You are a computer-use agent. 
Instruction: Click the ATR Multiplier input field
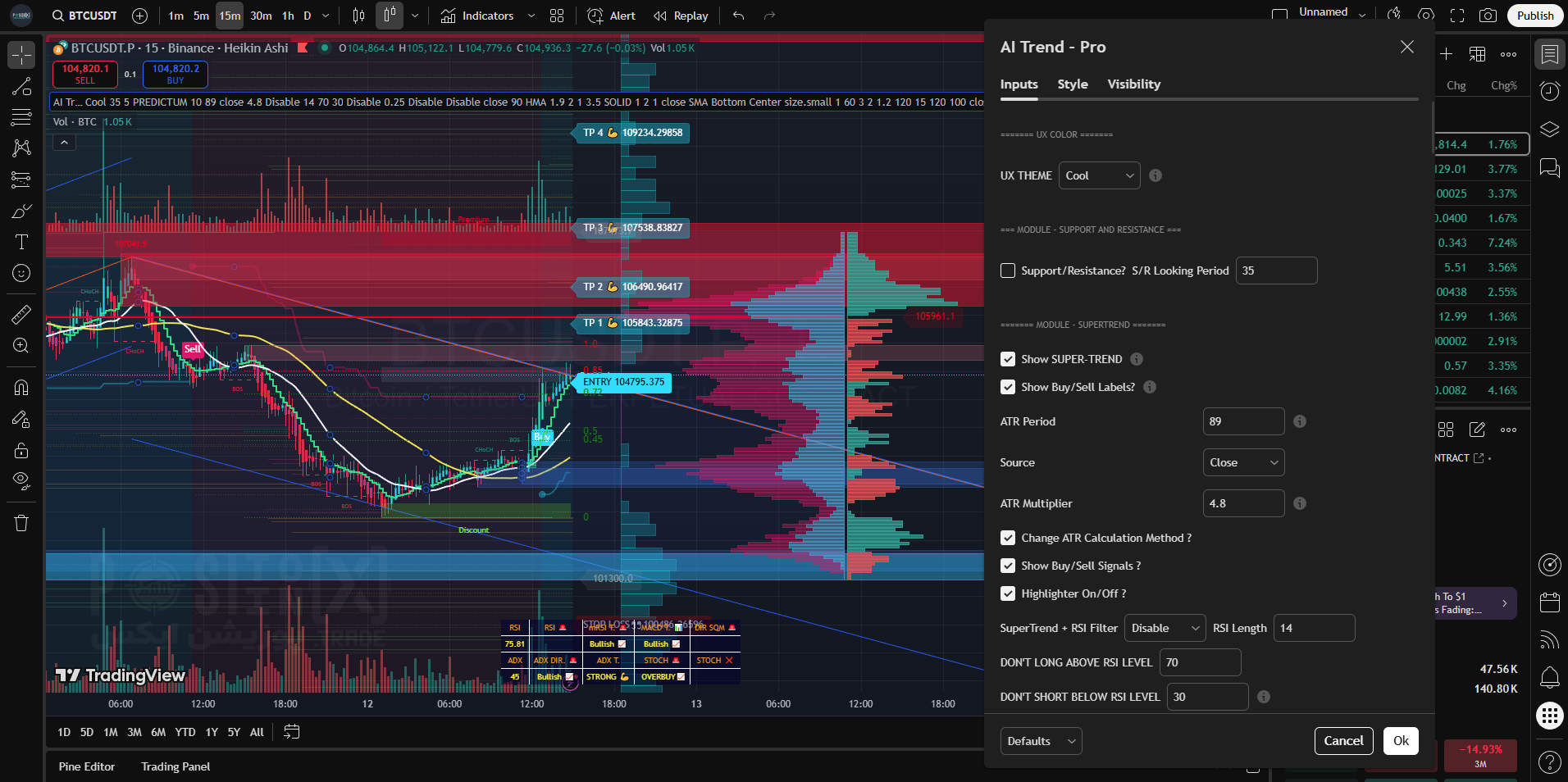pyautogui.click(x=1242, y=503)
